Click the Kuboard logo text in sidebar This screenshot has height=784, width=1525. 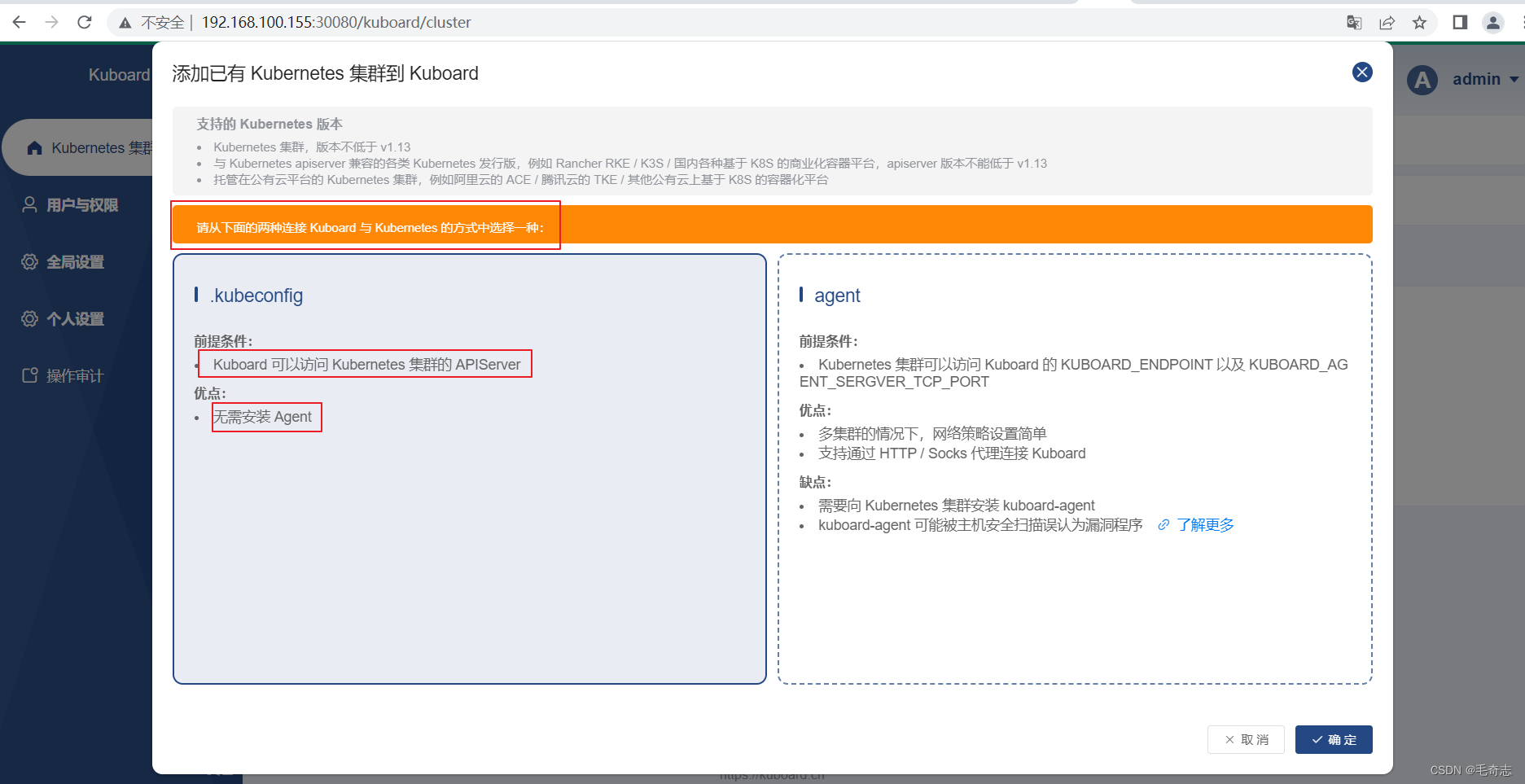click(119, 75)
